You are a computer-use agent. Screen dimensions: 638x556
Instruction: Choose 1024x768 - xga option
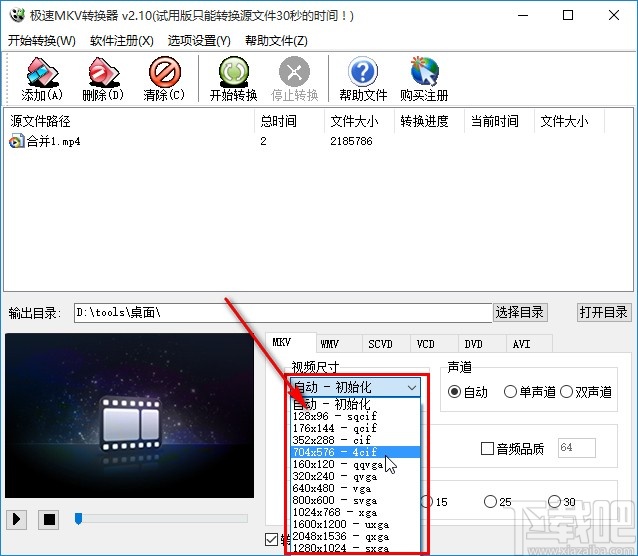pyautogui.click(x=356, y=512)
